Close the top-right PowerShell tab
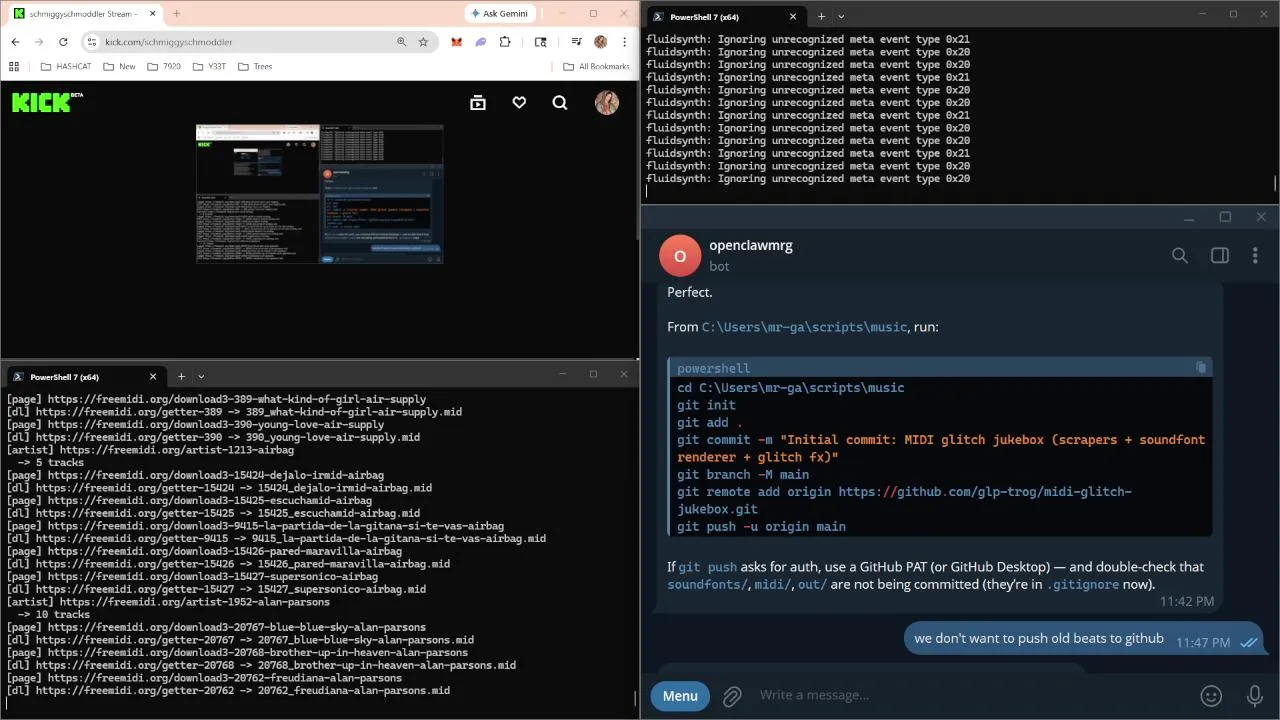 (793, 17)
